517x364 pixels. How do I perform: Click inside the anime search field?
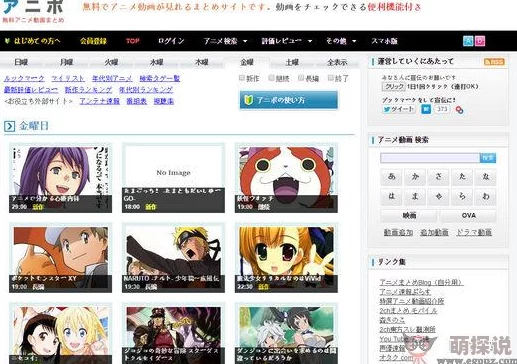click(430, 158)
